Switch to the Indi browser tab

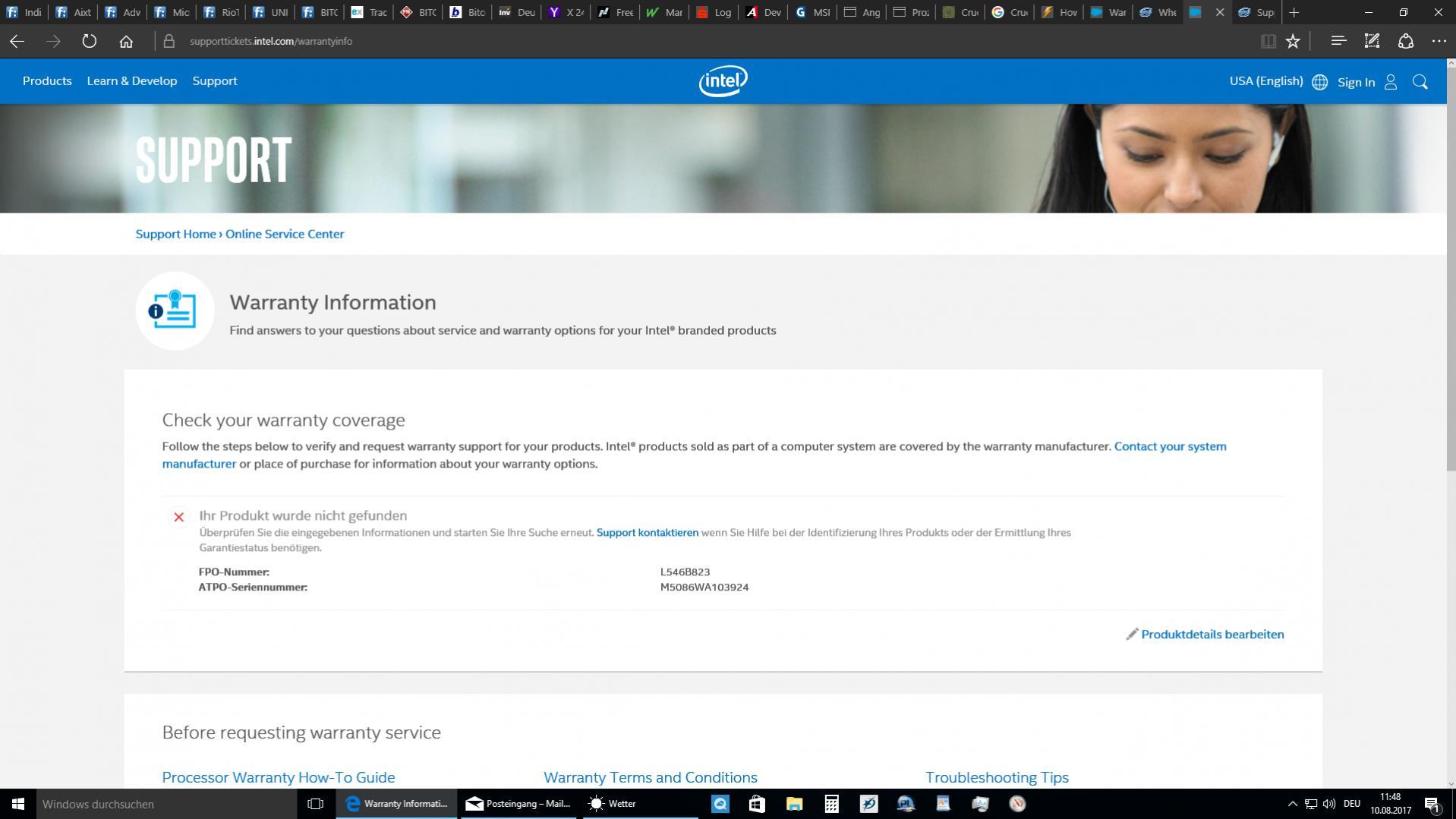(24, 12)
